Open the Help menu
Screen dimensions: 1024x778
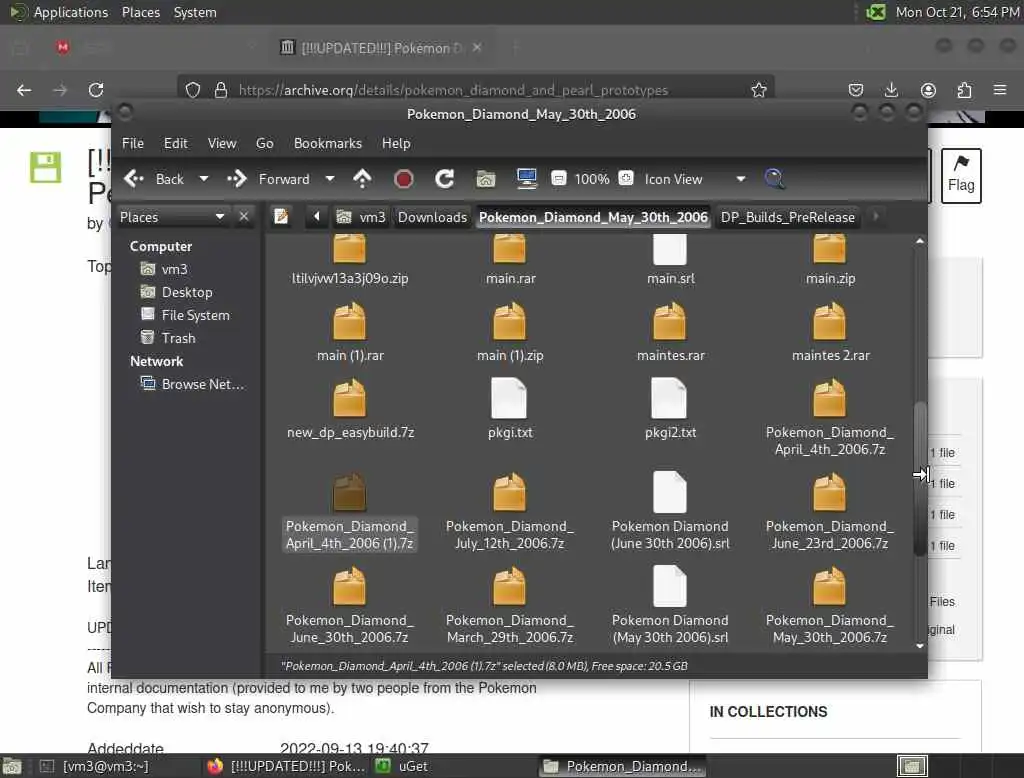396,143
